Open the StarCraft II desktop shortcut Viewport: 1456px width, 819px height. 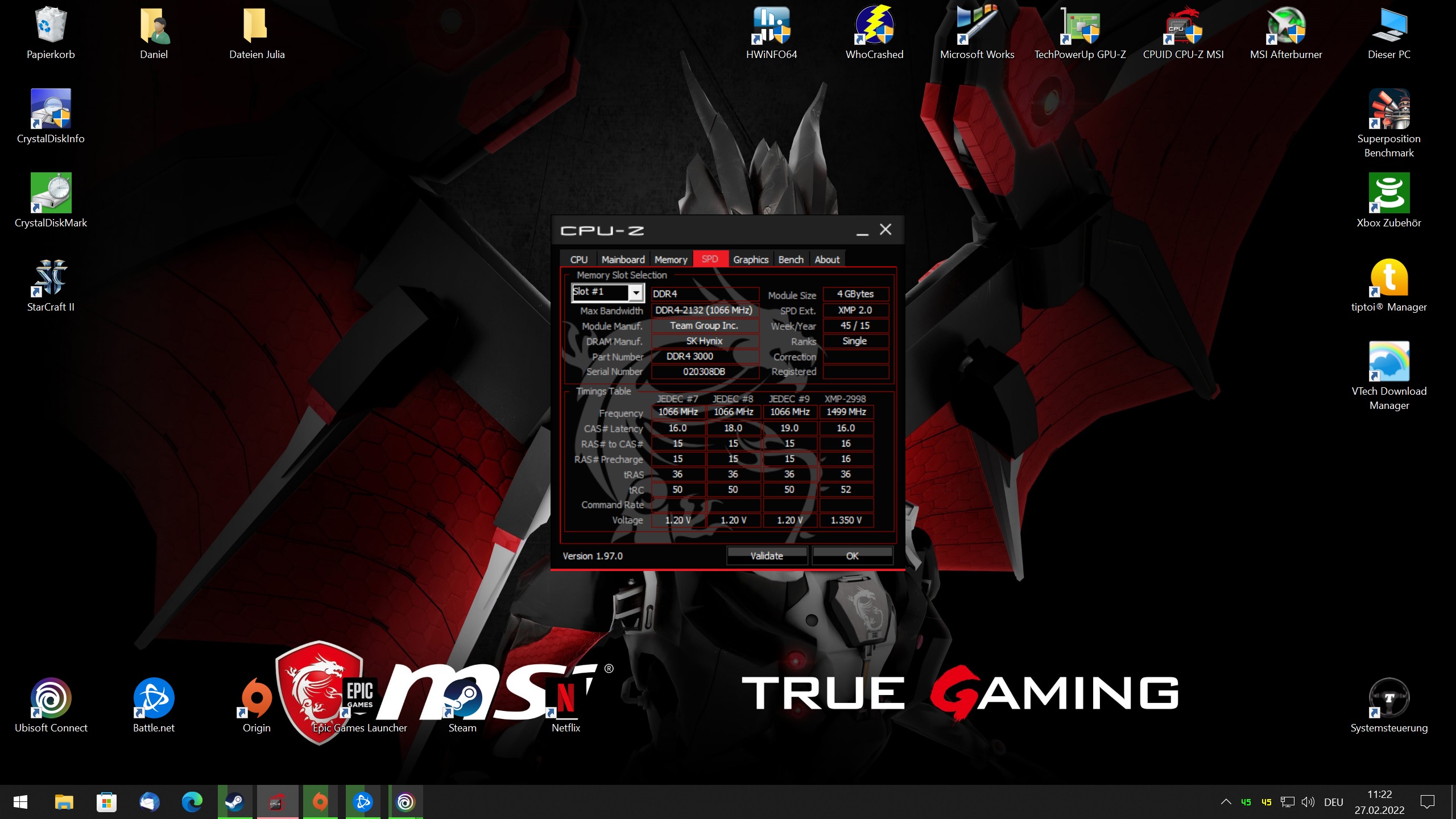tap(51, 278)
